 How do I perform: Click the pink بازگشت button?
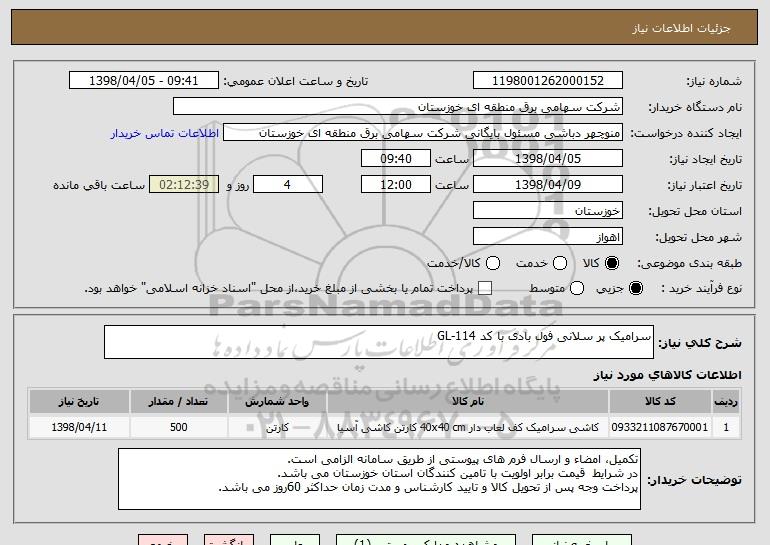229,540
